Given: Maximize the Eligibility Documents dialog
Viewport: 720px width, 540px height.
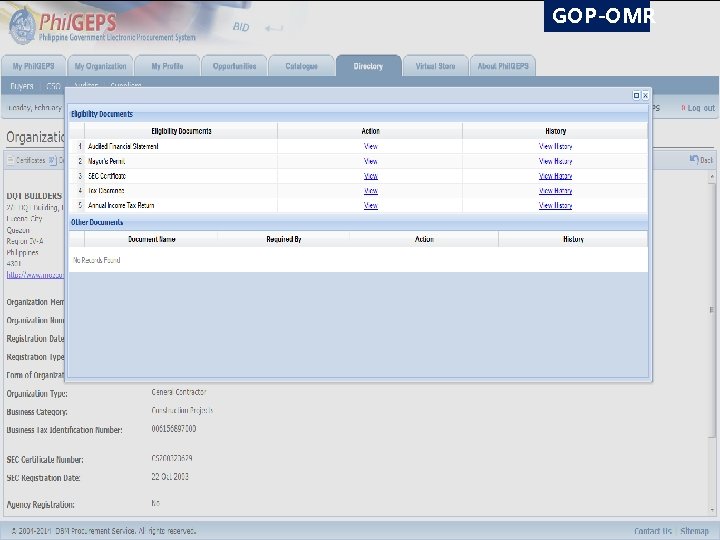Looking at the screenshot, I should (x=636, y=95).
